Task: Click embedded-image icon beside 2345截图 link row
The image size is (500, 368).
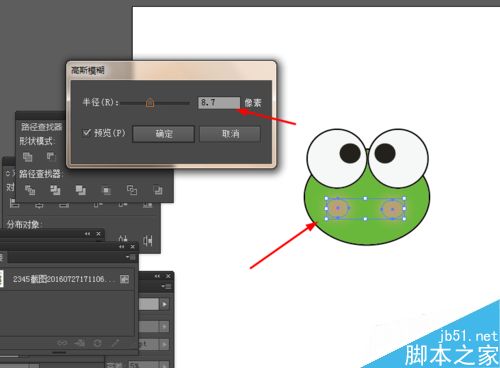Action: coord(124,279)
